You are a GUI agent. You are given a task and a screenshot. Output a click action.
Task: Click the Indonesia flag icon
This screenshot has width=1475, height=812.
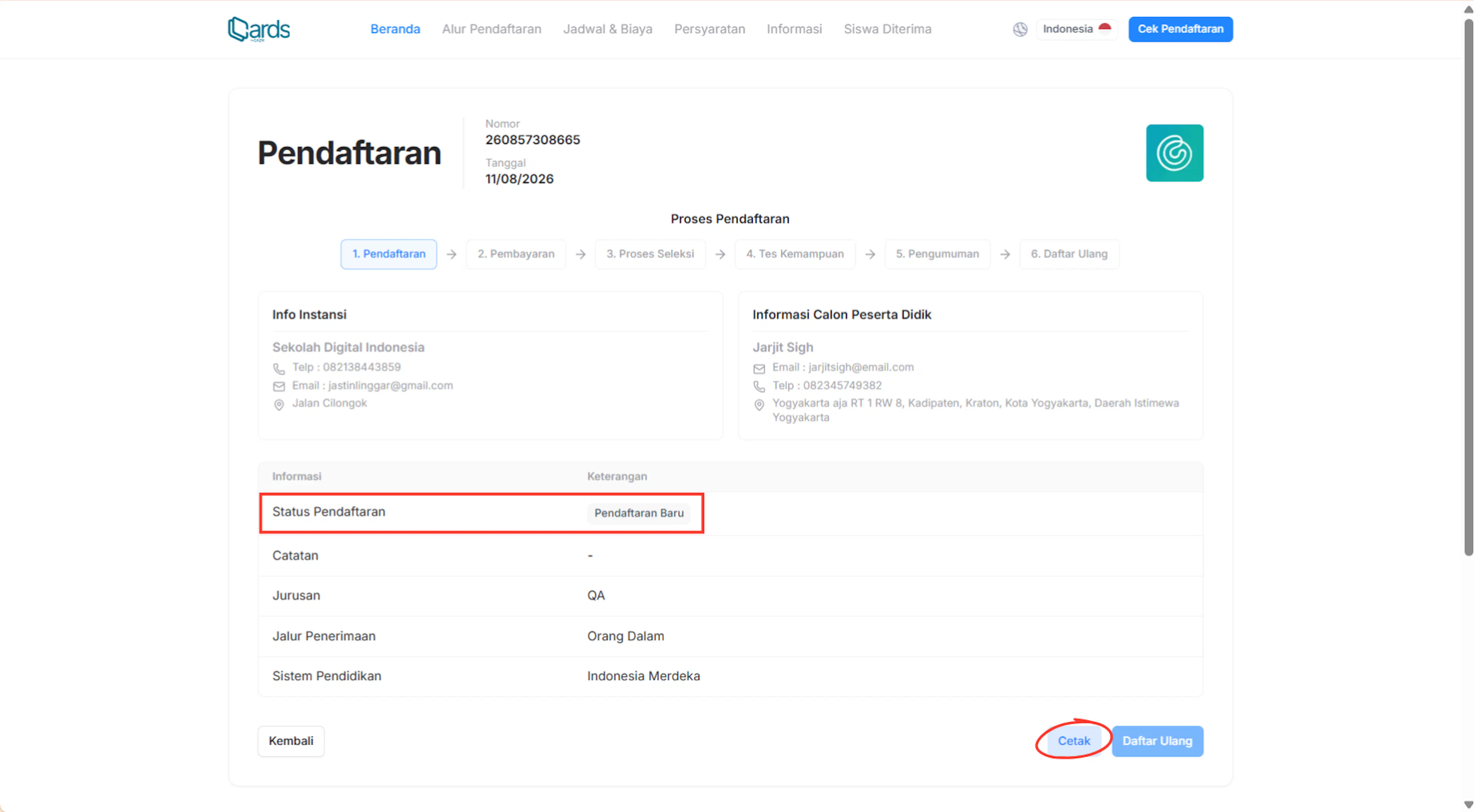1105,29
